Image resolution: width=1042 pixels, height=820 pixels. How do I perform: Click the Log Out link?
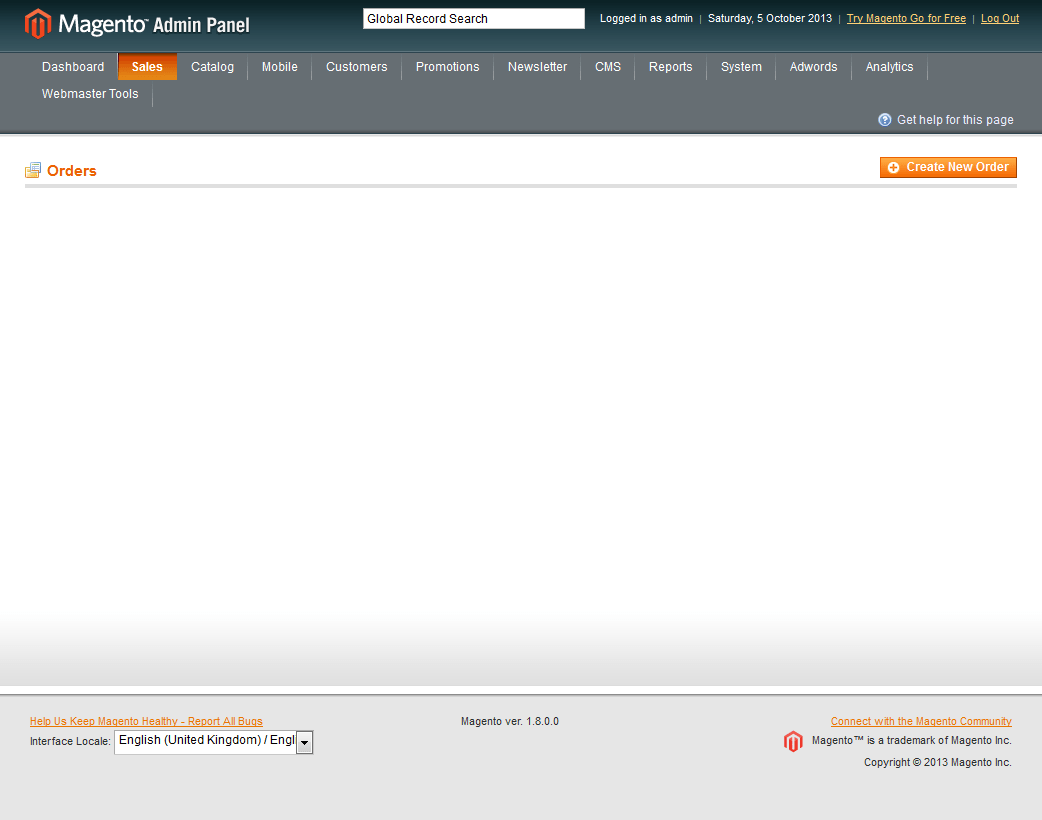point(999,18)
